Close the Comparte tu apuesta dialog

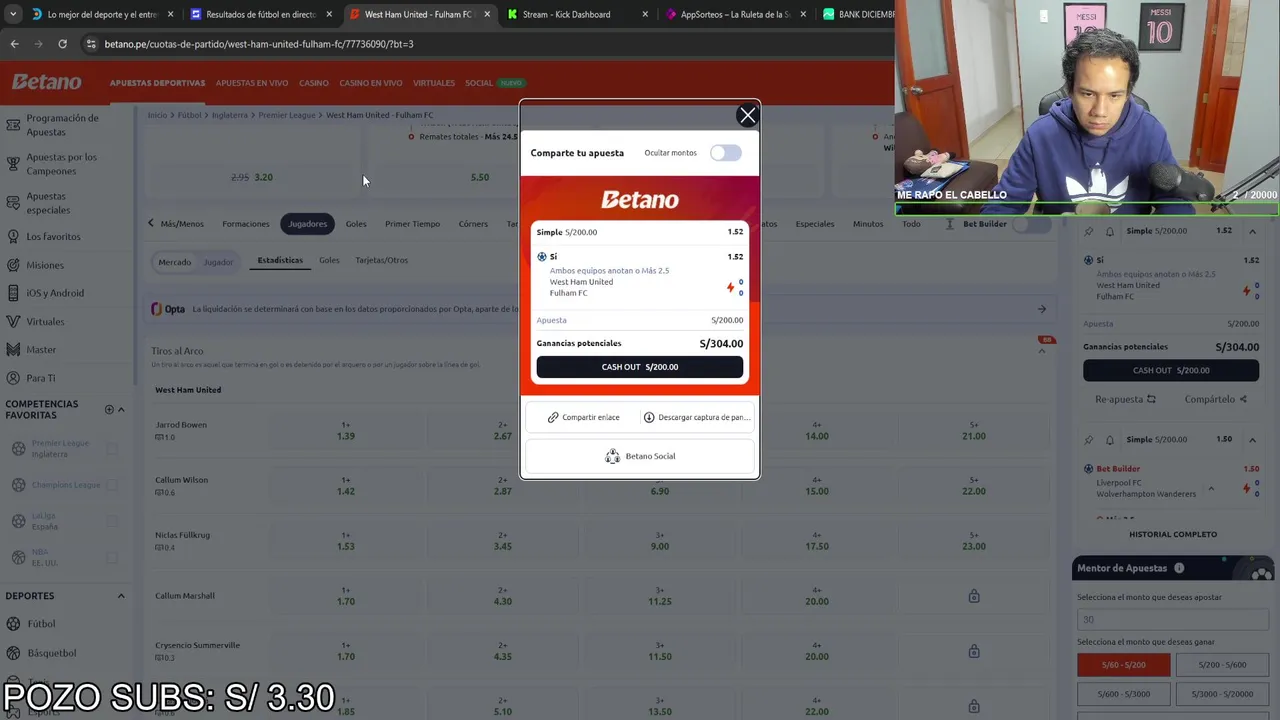coord(747,115)
